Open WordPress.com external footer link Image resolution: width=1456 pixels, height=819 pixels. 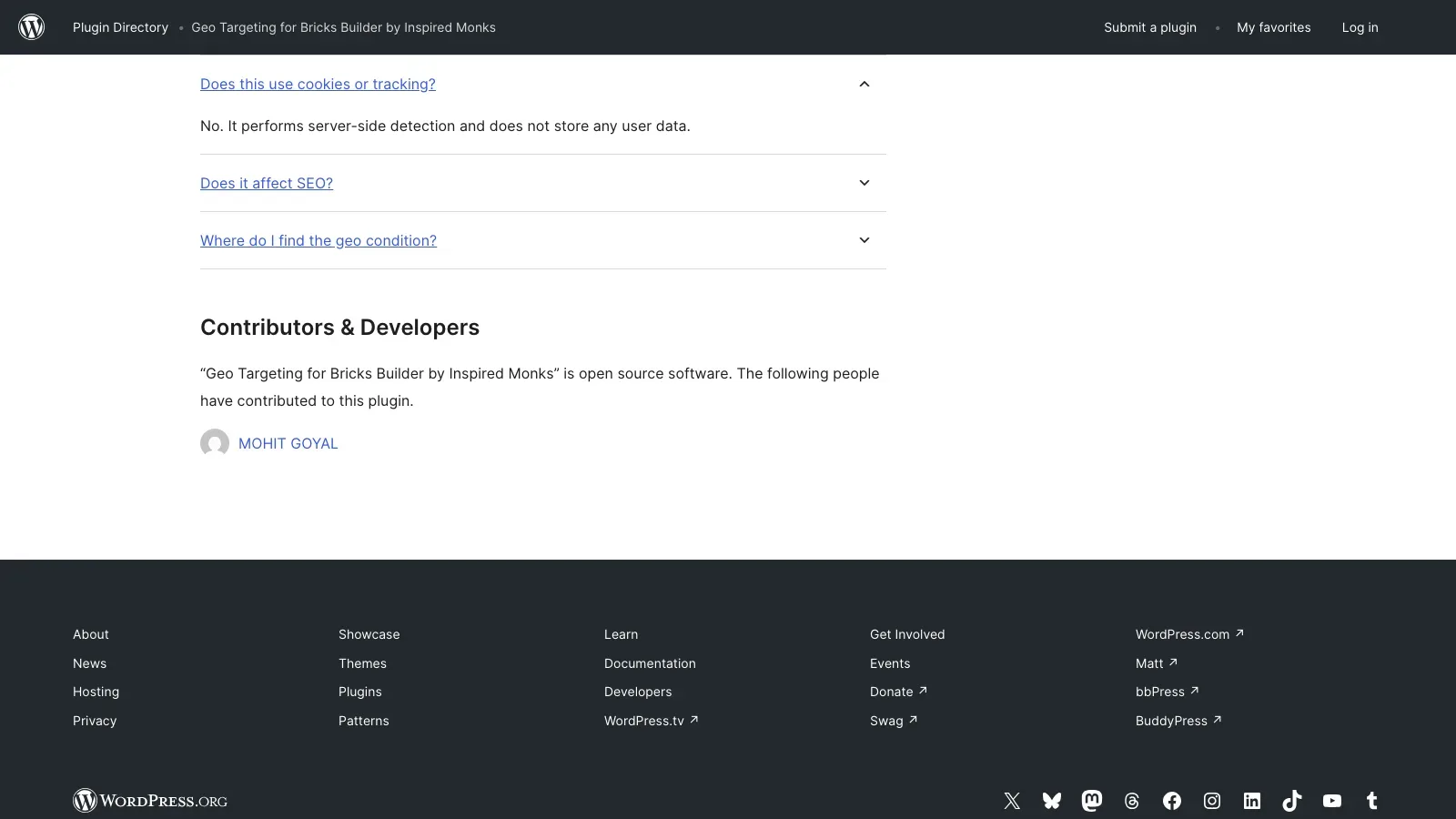click(1189, 634)
